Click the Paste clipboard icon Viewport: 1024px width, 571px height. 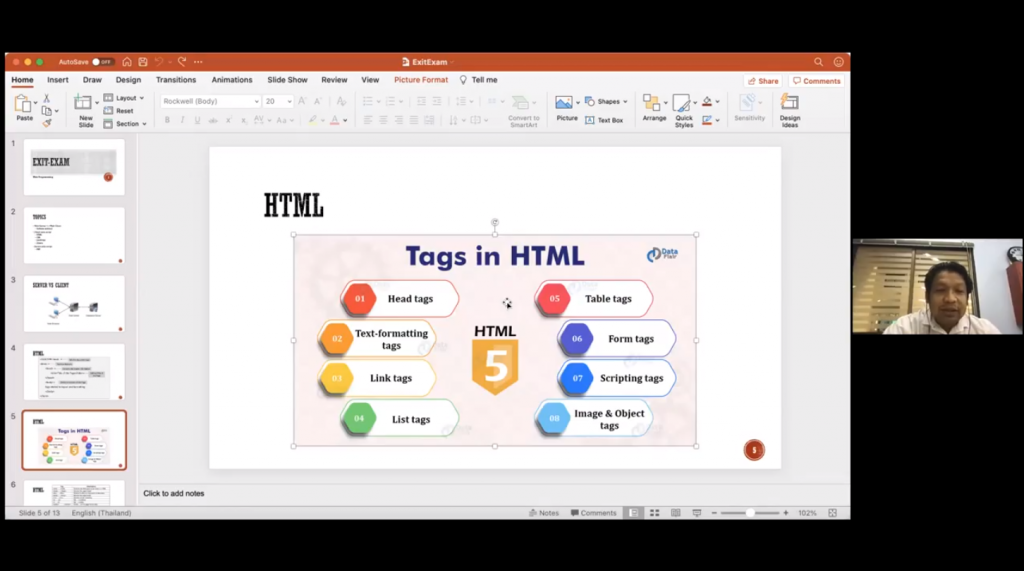click(23, 104)
